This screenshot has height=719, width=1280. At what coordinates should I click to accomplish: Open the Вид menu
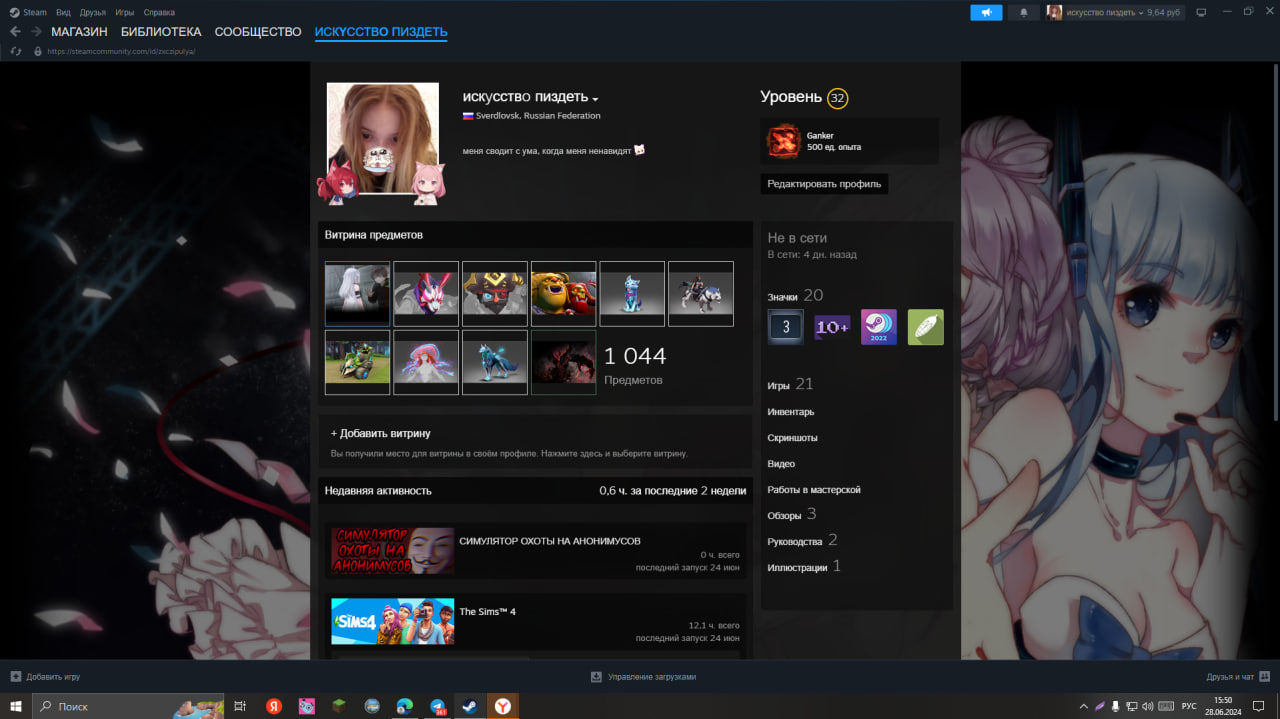pos(63,12)
